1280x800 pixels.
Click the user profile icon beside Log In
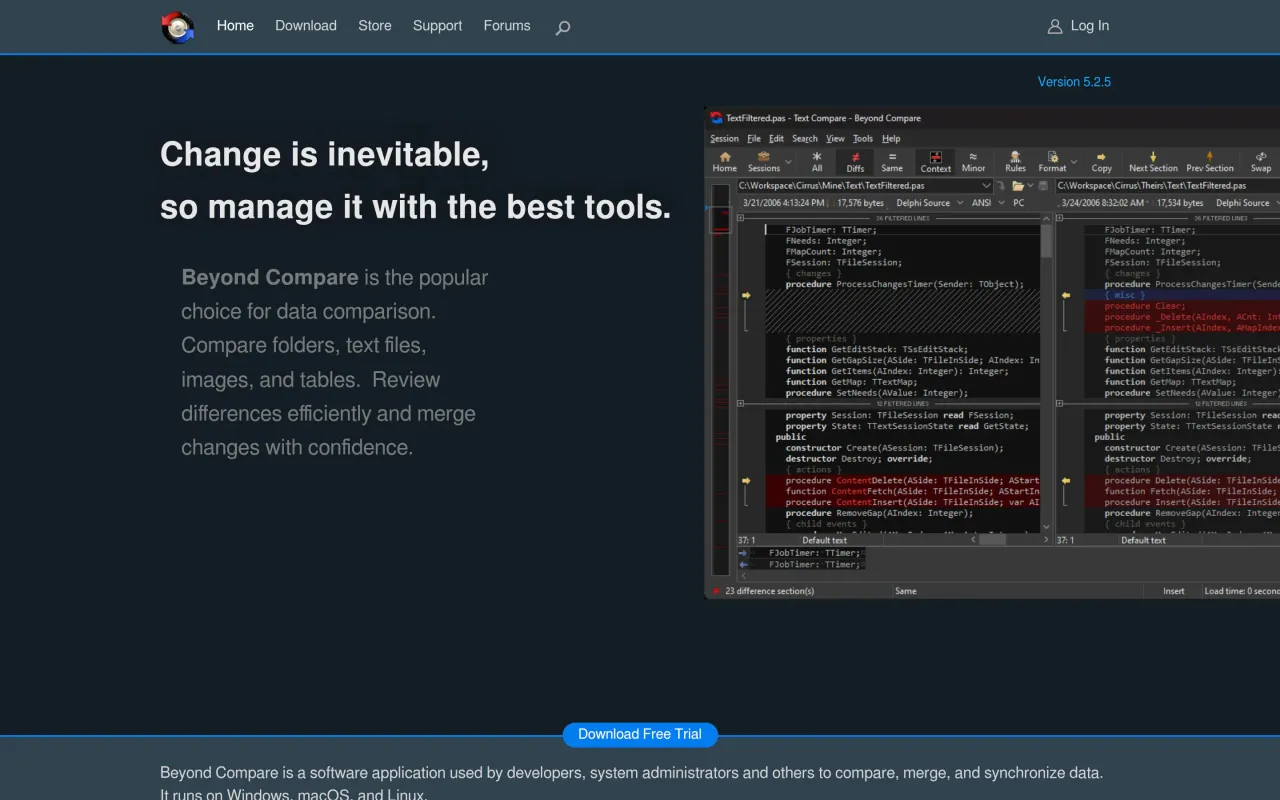(1055, 27)
